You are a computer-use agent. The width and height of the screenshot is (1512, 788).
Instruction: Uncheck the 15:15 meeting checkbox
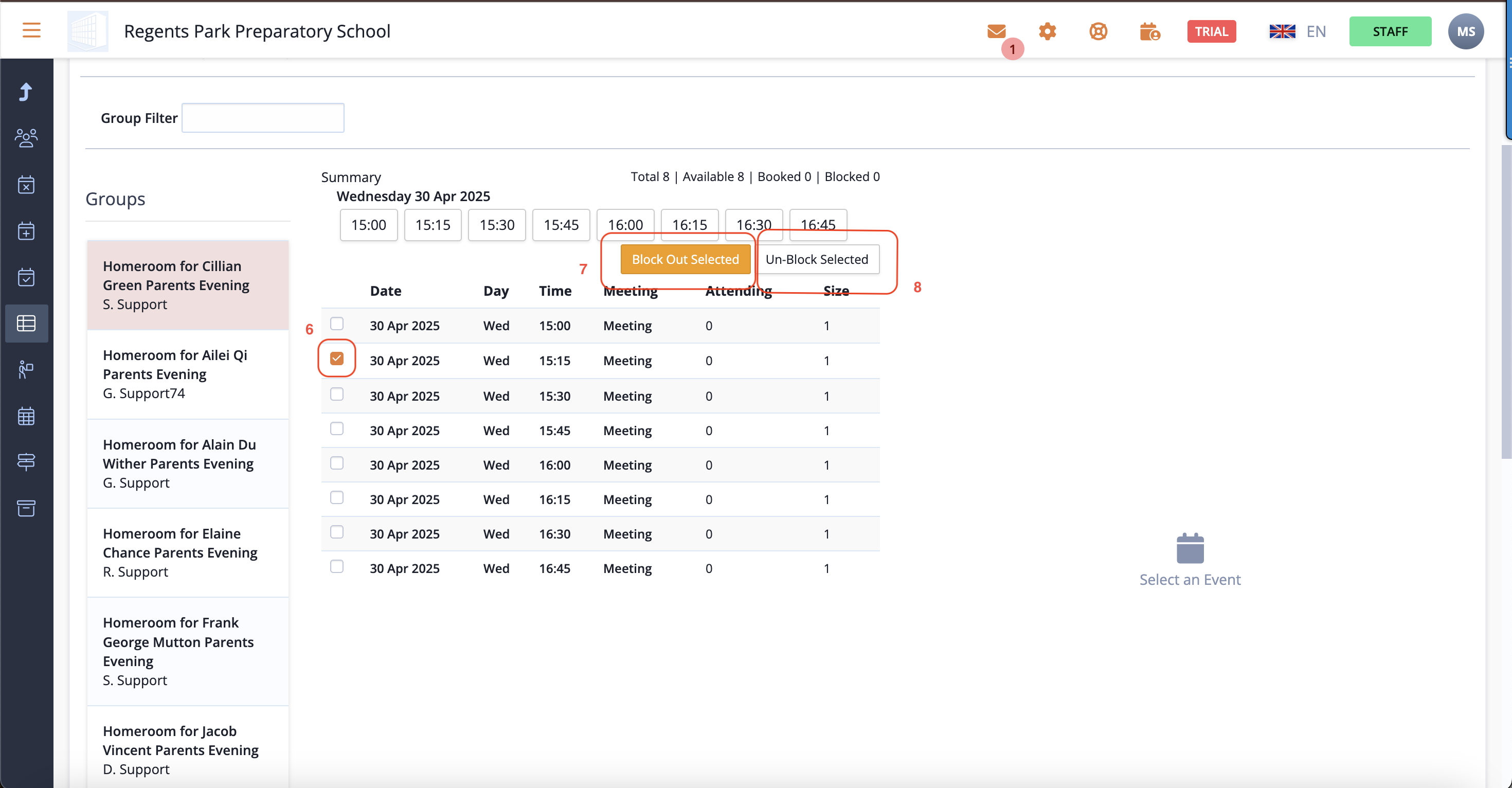coord(337,358)
